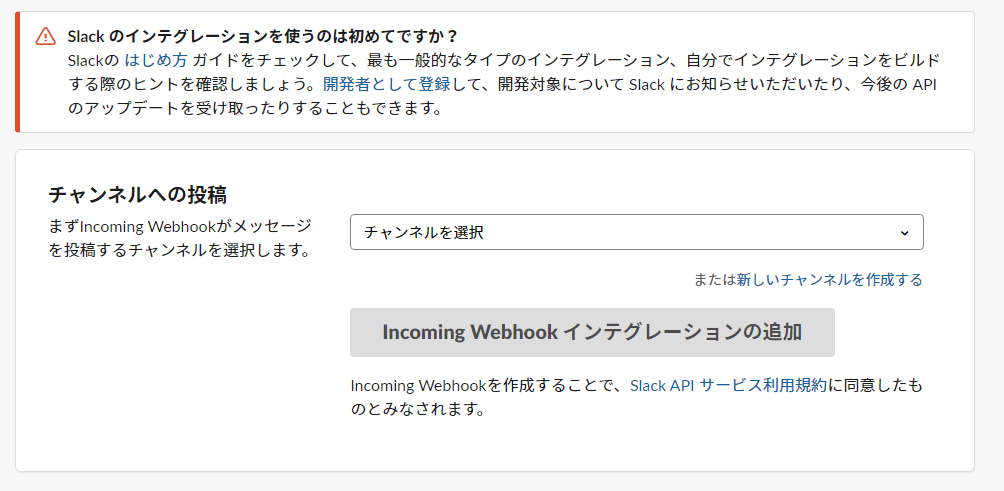Screen dimensions: 1004x491
Task: Open the はじめ方 guide link
Action: [x=155, y=60]
